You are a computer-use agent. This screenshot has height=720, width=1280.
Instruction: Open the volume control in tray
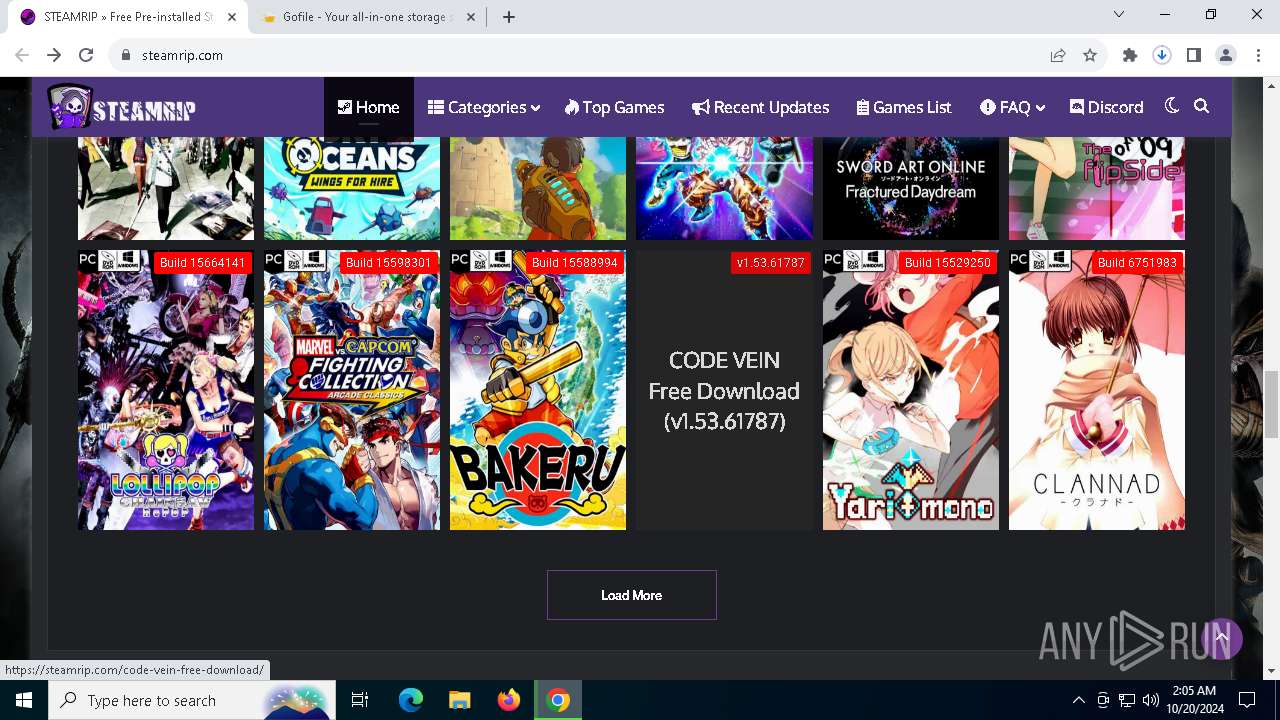[x=1151, y=700]
